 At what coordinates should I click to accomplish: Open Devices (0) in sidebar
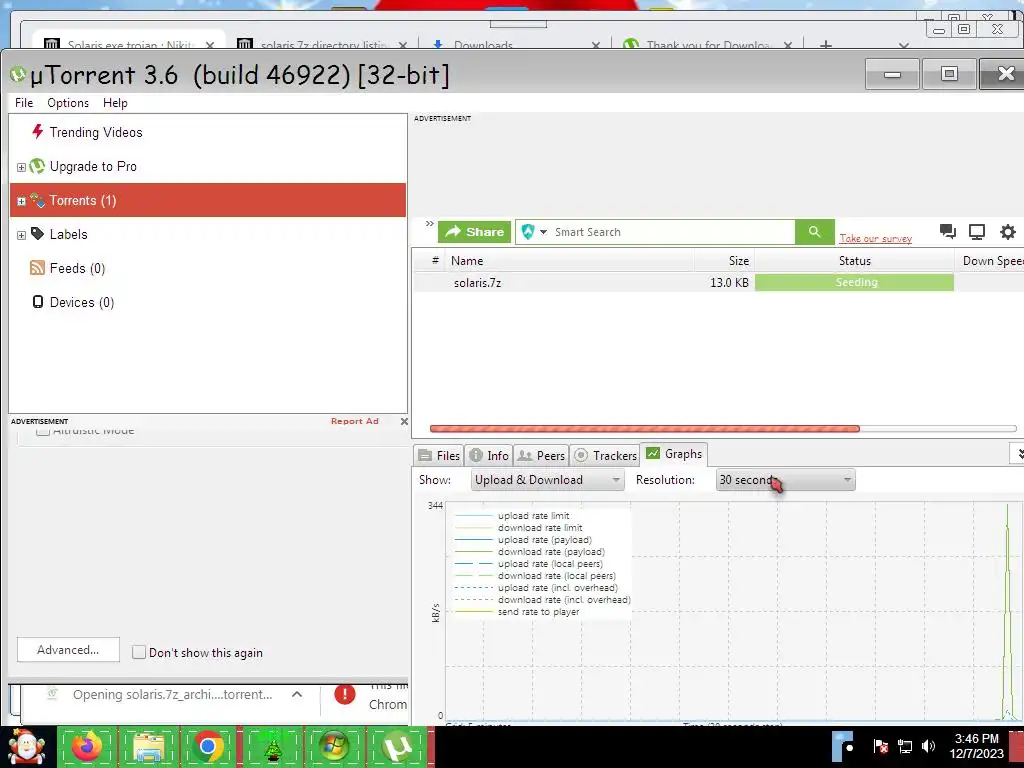point(82,302)
